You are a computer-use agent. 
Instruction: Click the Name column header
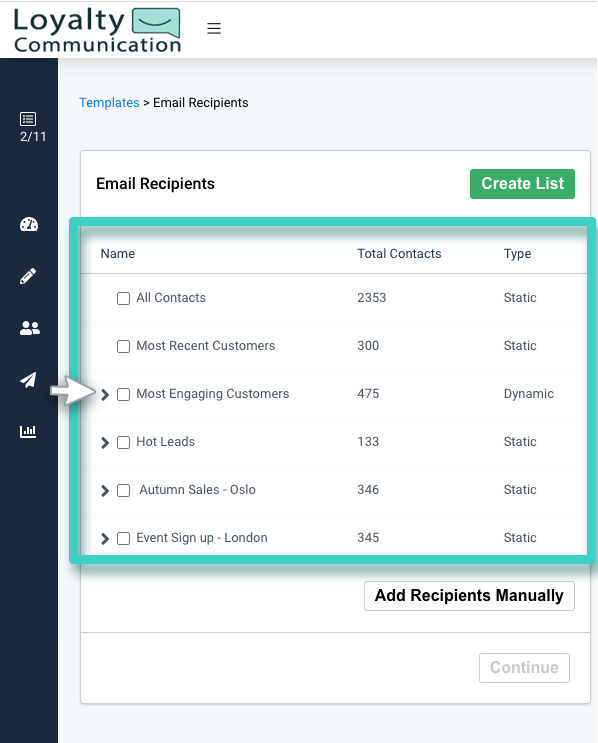pyautogui.click(x=118, y=254)
